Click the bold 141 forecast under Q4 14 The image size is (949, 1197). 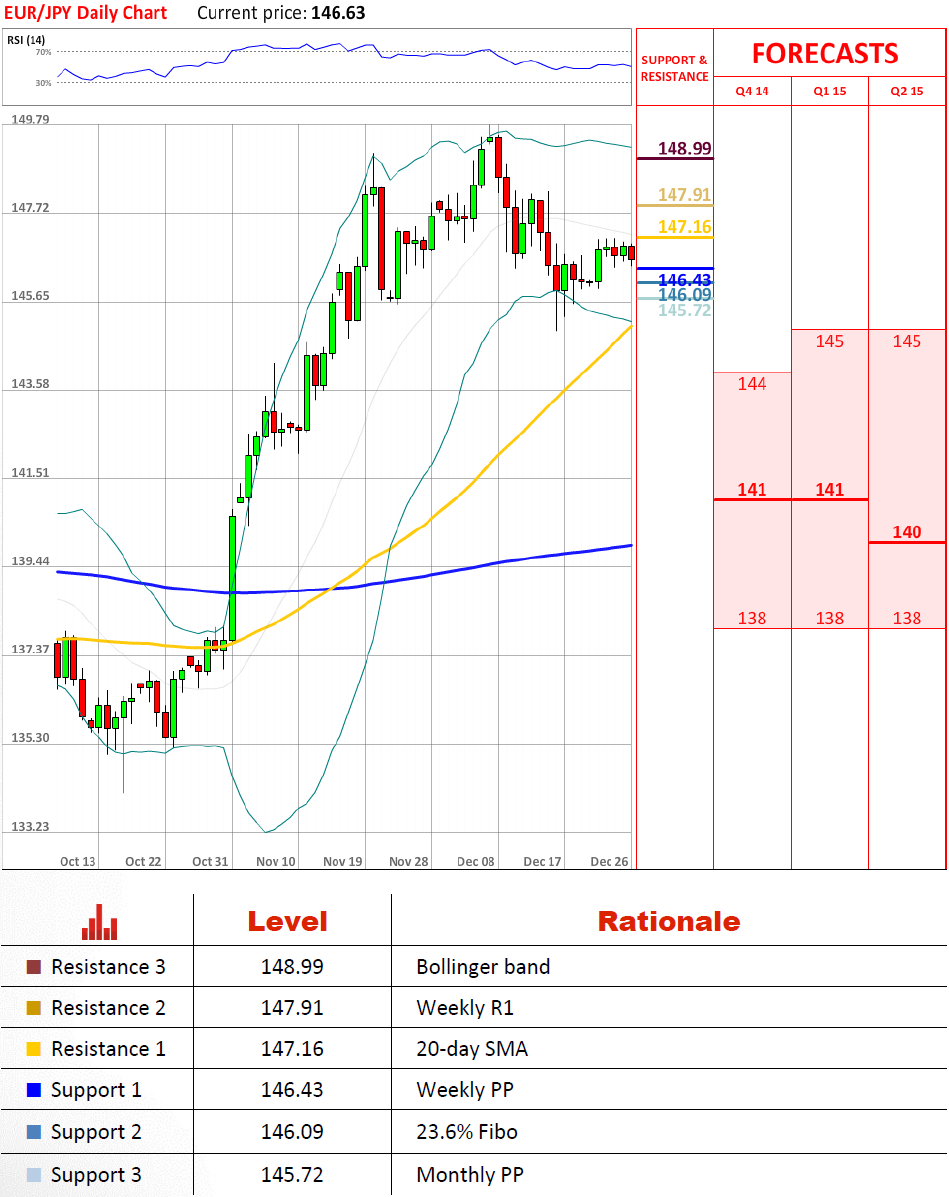752,489
